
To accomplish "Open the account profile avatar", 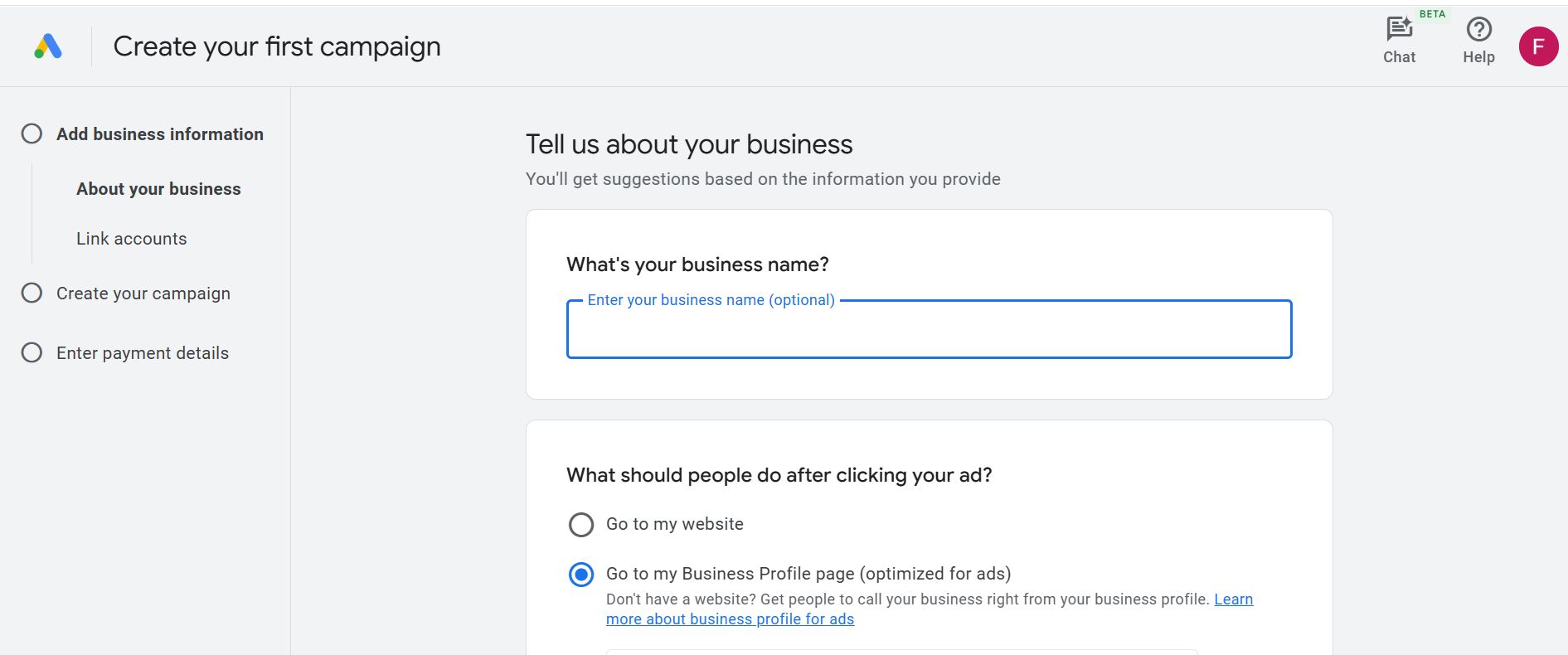I will (1539, 46).
